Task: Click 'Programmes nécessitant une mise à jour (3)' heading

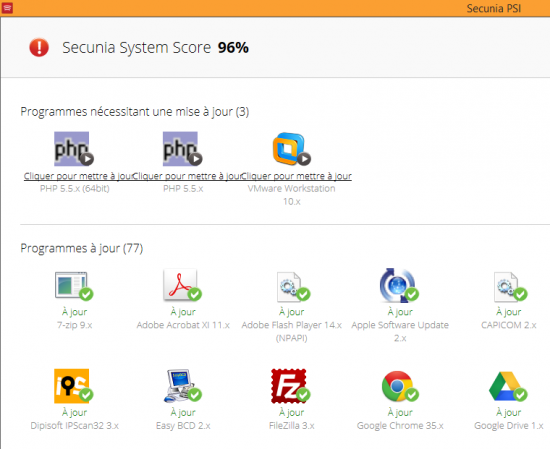Action: 135,112
